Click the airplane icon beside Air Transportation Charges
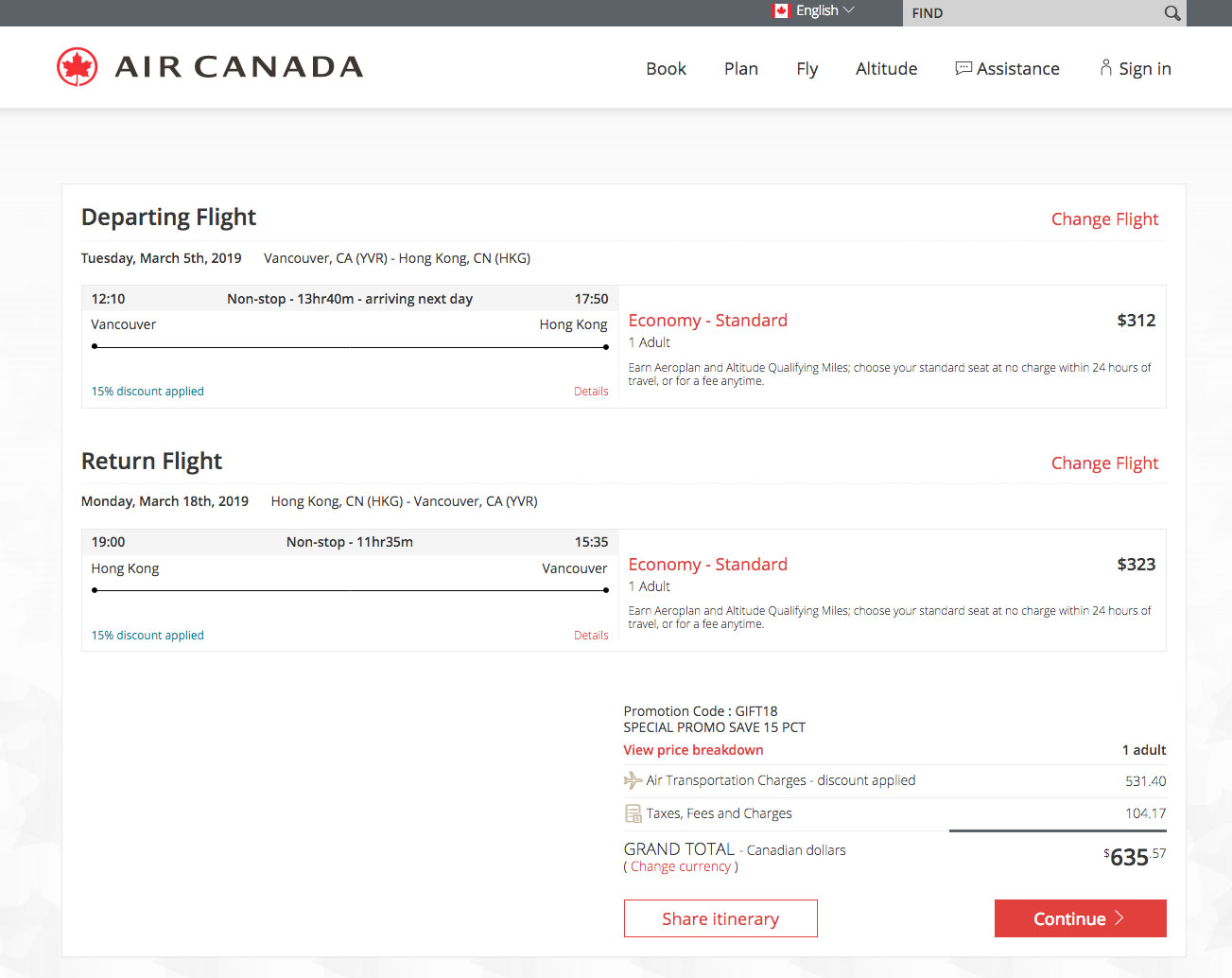The image size is (1232, 978). 632,779
